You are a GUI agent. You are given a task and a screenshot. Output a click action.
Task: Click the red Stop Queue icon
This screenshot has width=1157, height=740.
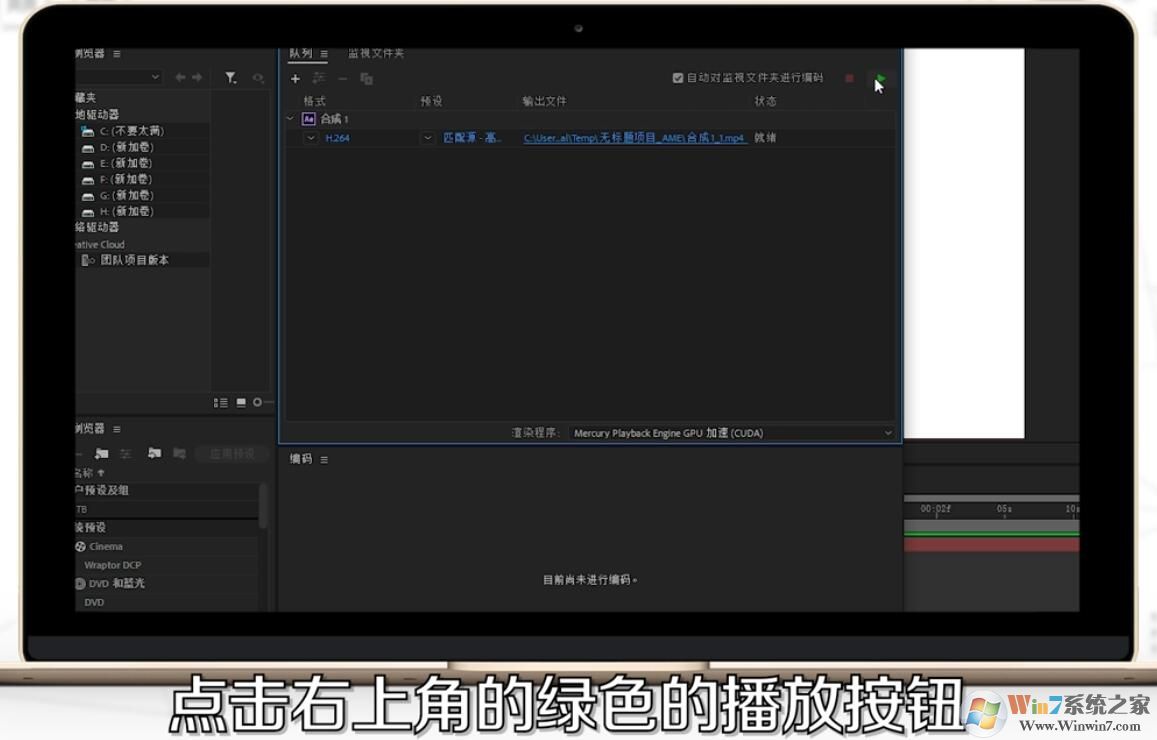pos(849,78)
